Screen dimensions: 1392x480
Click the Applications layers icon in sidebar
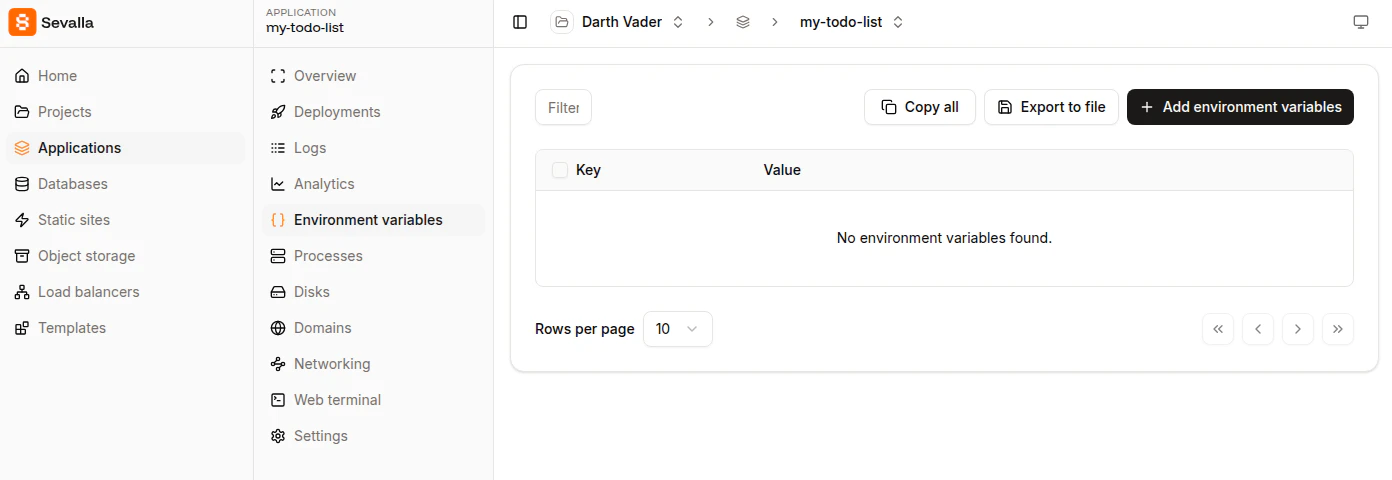coord(22,148)
